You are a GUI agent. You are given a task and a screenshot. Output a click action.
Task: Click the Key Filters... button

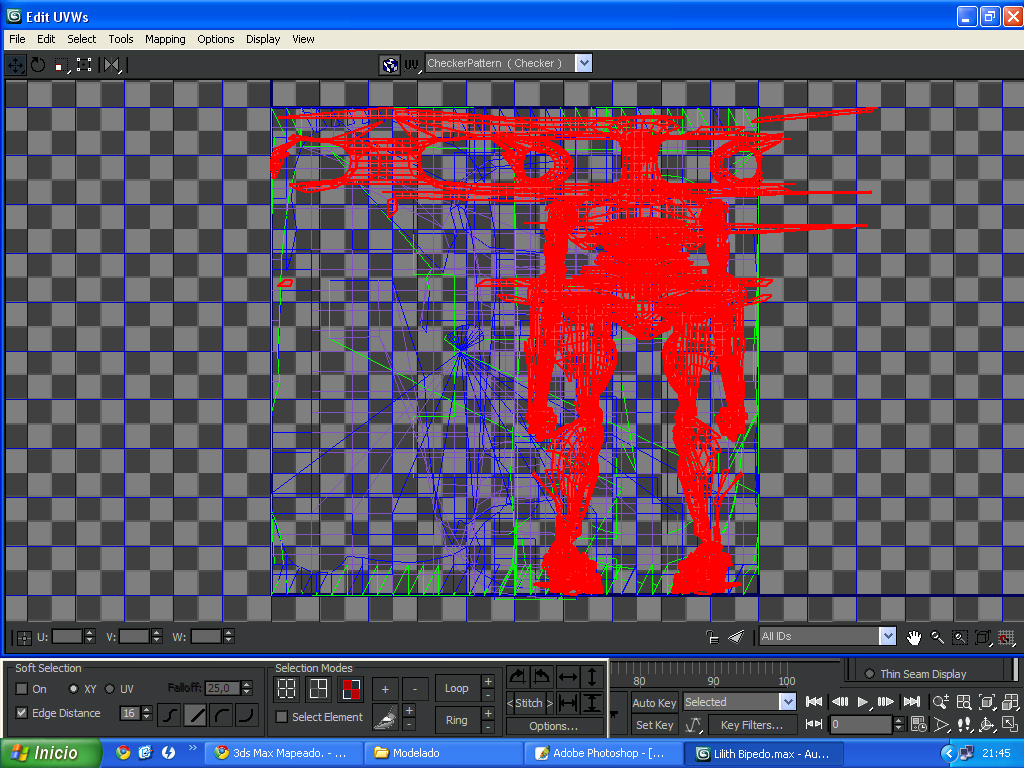[752, 725]
